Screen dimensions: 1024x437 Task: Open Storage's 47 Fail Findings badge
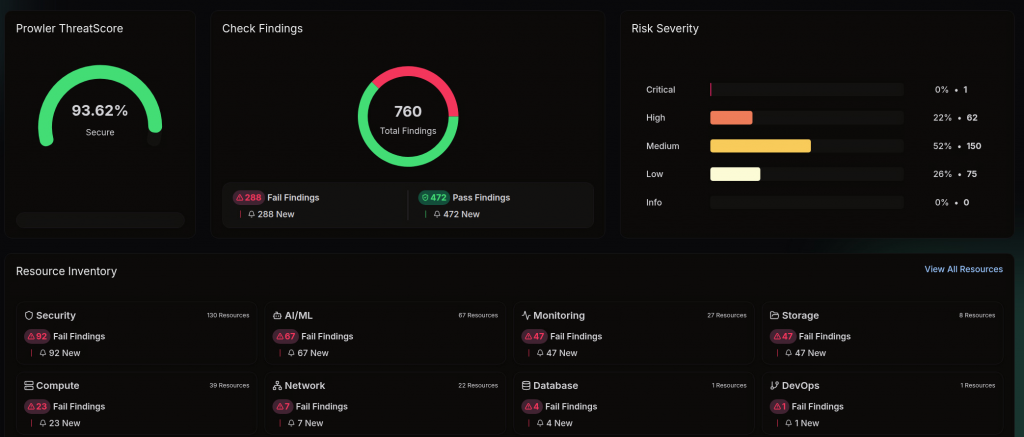click(x=783, y=336)
